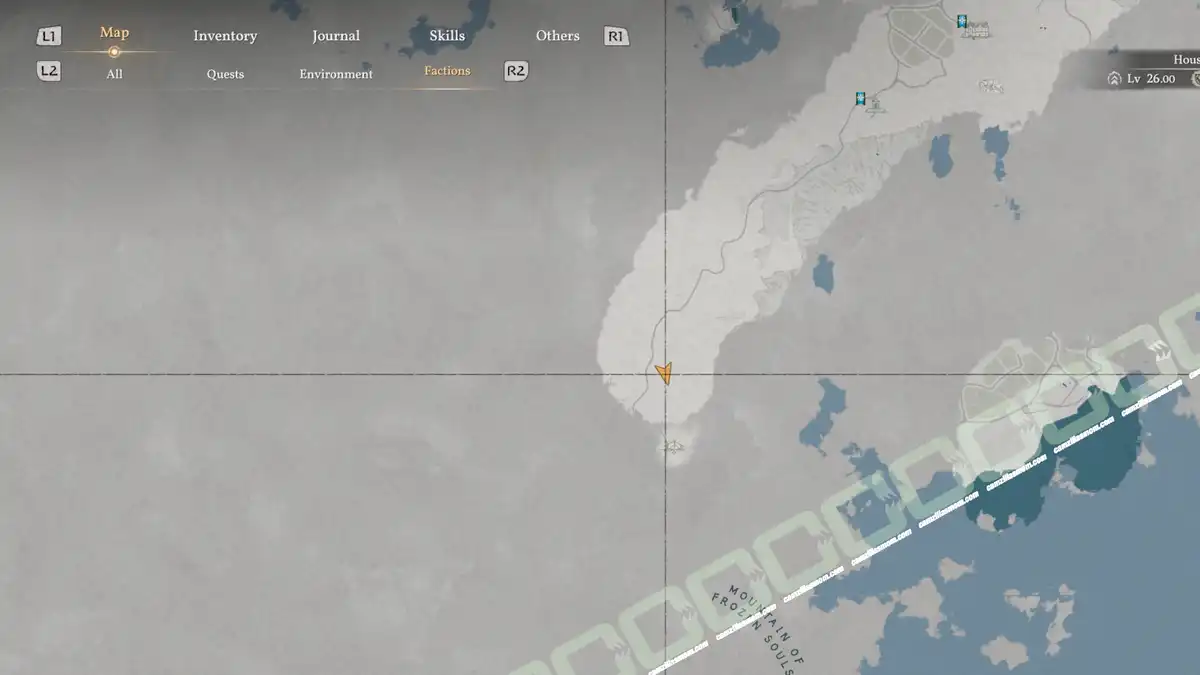Screen dimensions: 1200x675
Task: Open the Skills tab
Action: coord(447,36)
